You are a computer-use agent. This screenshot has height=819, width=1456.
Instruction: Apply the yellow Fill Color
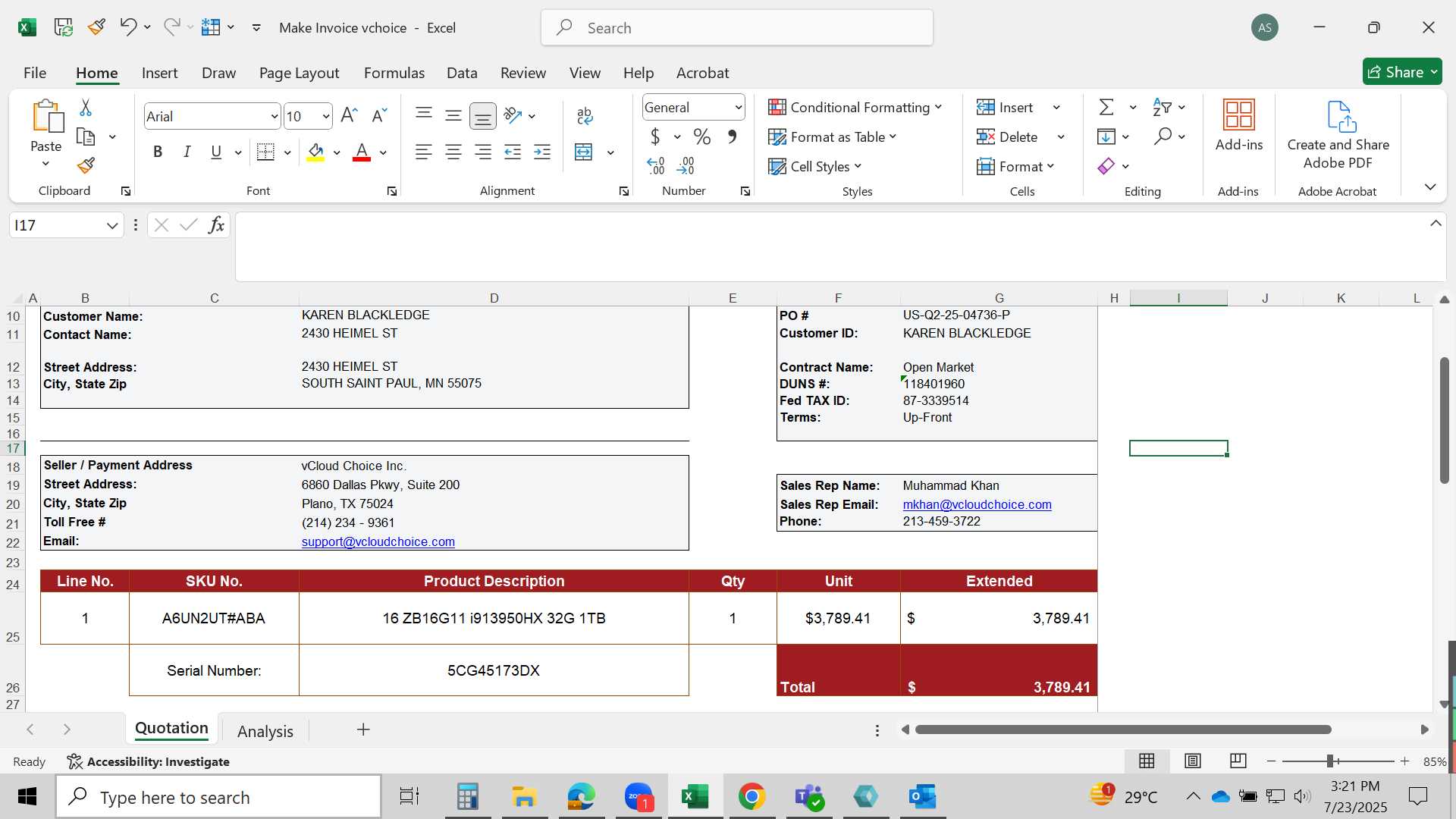point(316,152)
